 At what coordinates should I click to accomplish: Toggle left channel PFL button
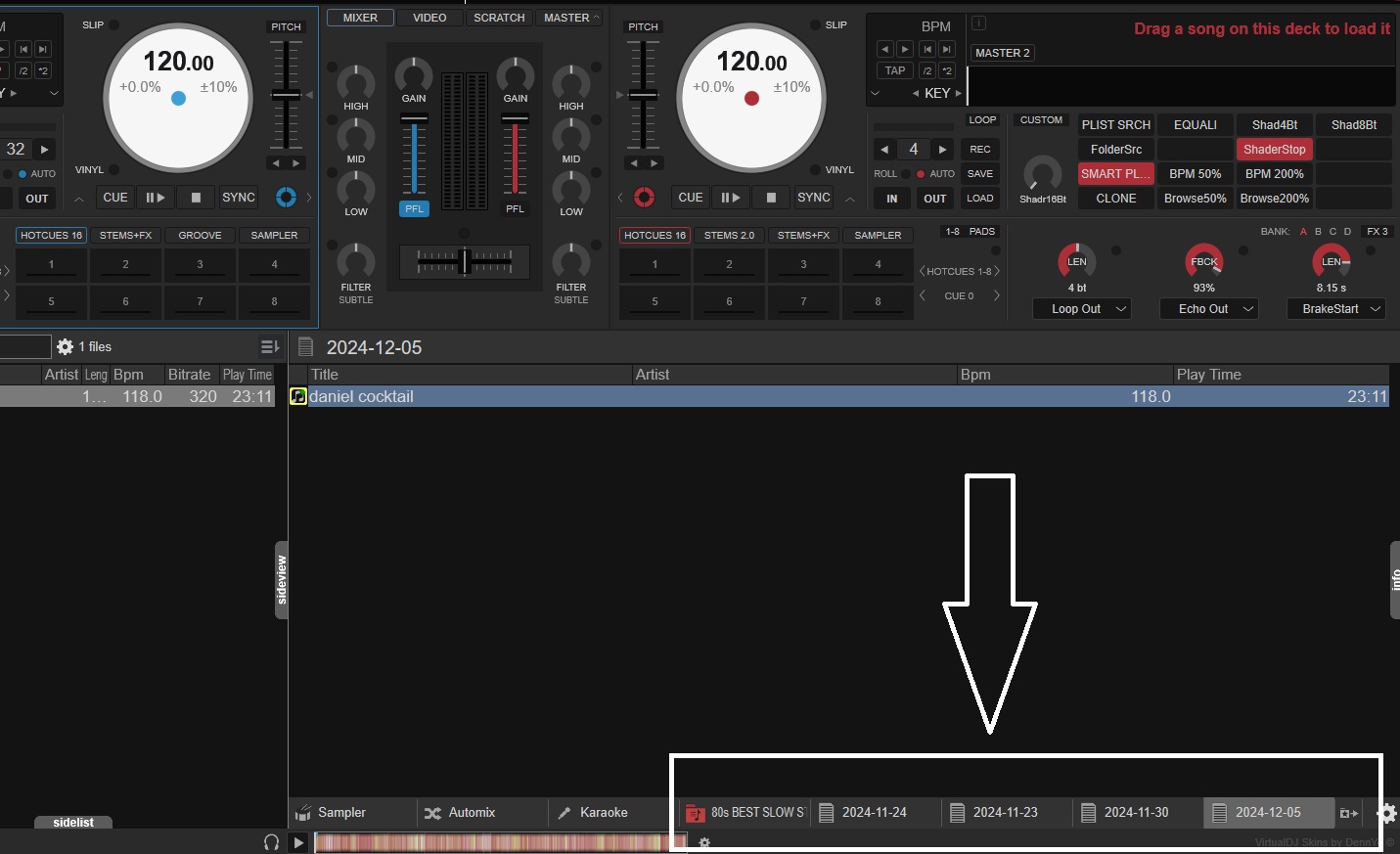(x=415, y=208)
